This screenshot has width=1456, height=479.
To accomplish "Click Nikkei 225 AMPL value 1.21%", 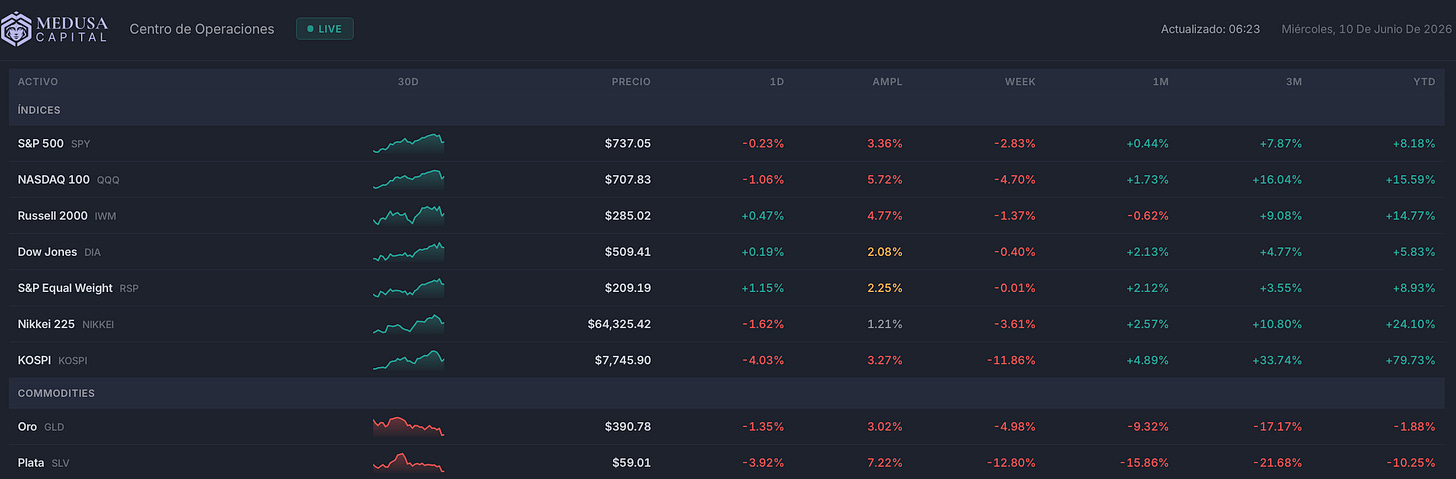I will coord(885,324).
